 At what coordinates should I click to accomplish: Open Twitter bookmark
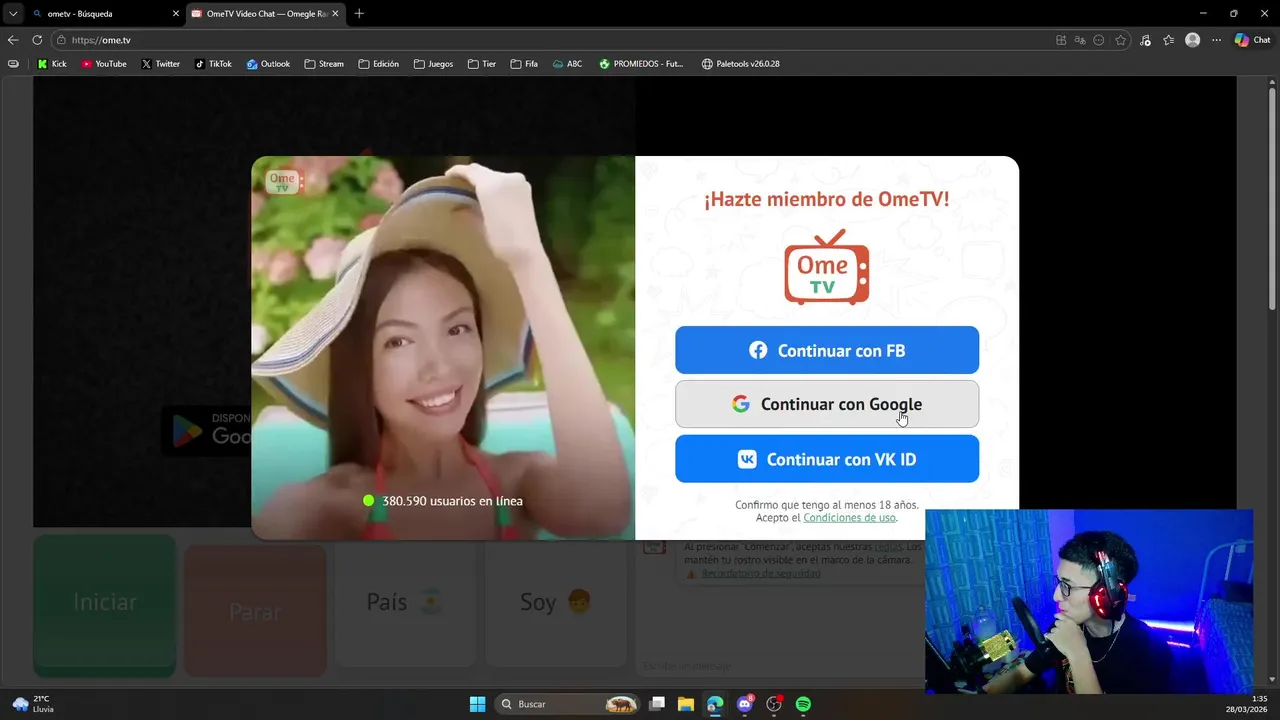(161, 64)
